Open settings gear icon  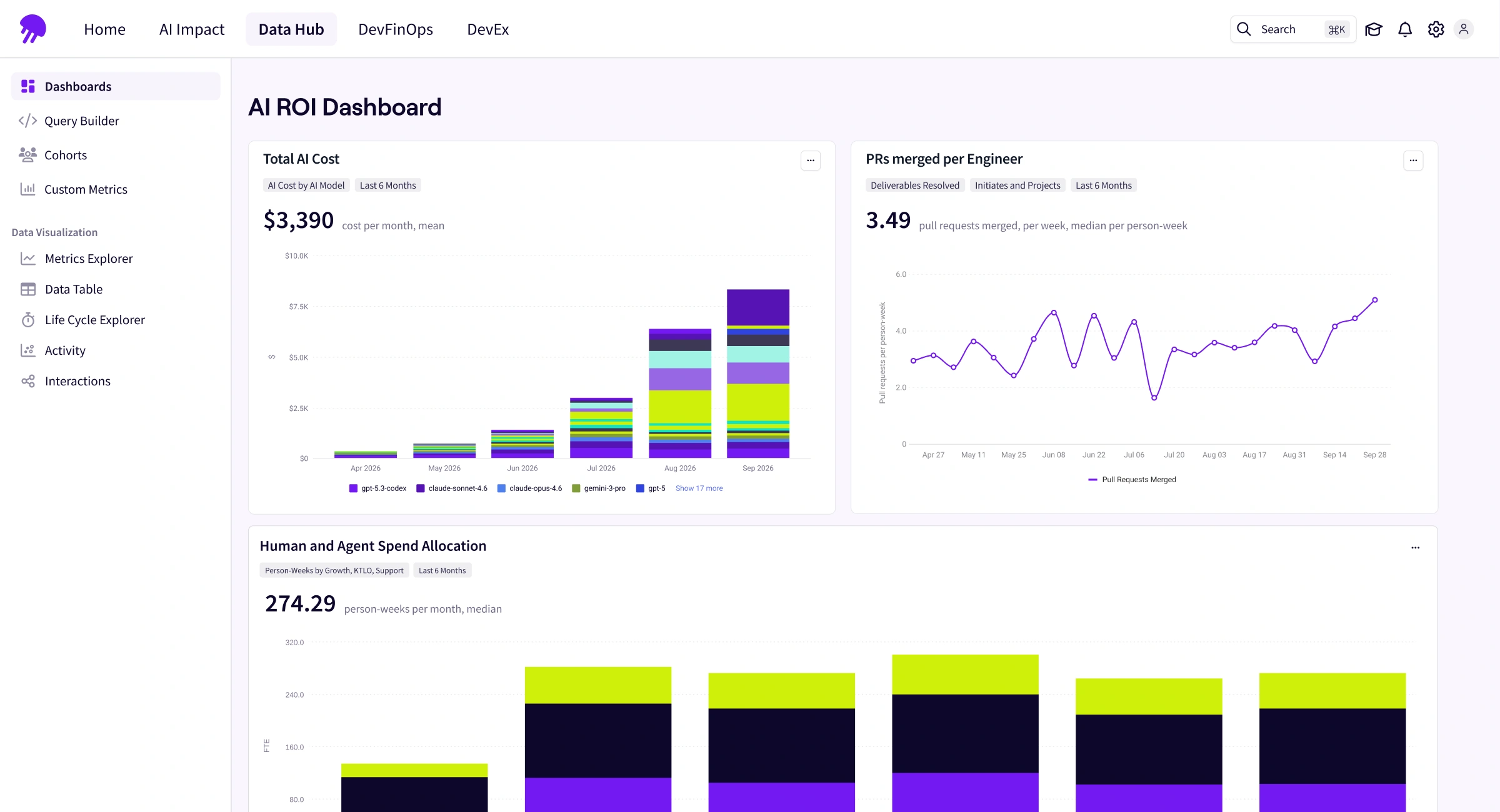tap(1436, 29)
